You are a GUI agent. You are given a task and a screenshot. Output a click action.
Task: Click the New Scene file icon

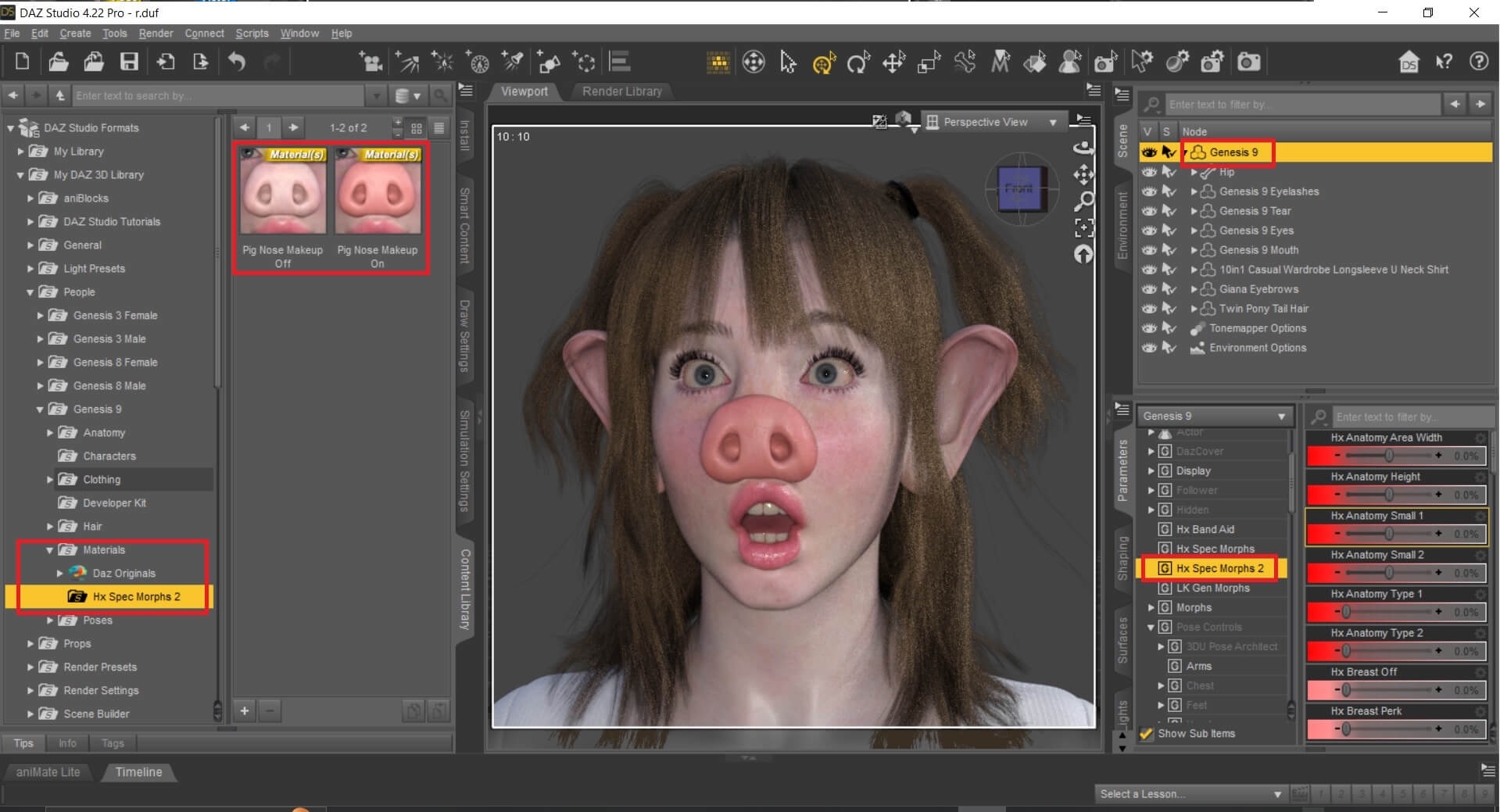[23, 62]
